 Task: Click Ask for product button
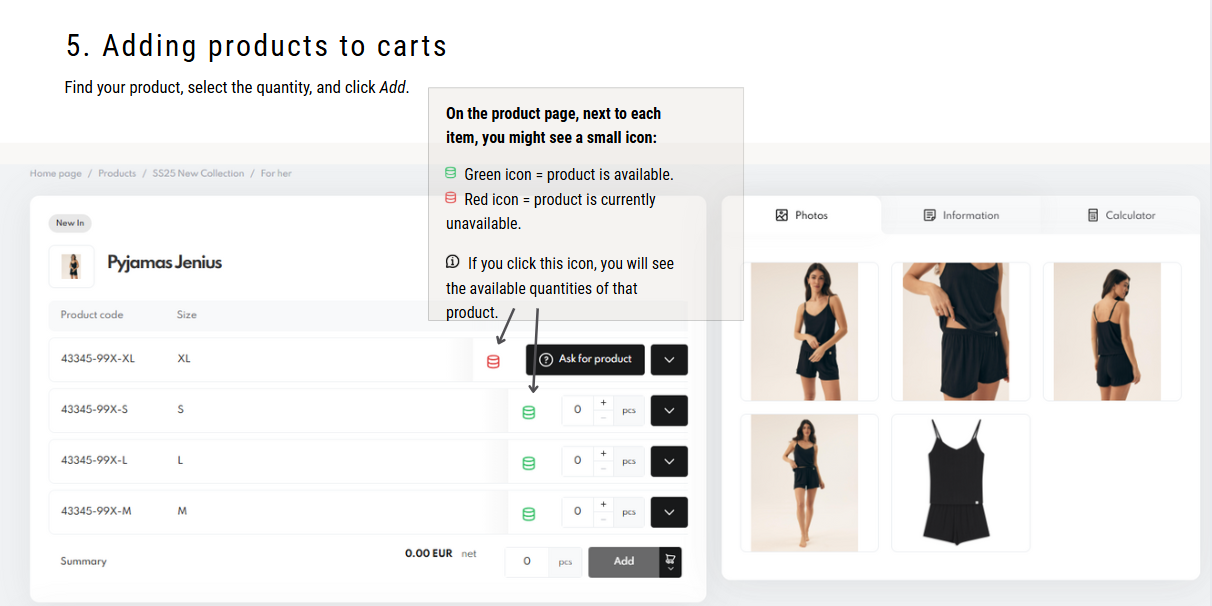[585, 360]
